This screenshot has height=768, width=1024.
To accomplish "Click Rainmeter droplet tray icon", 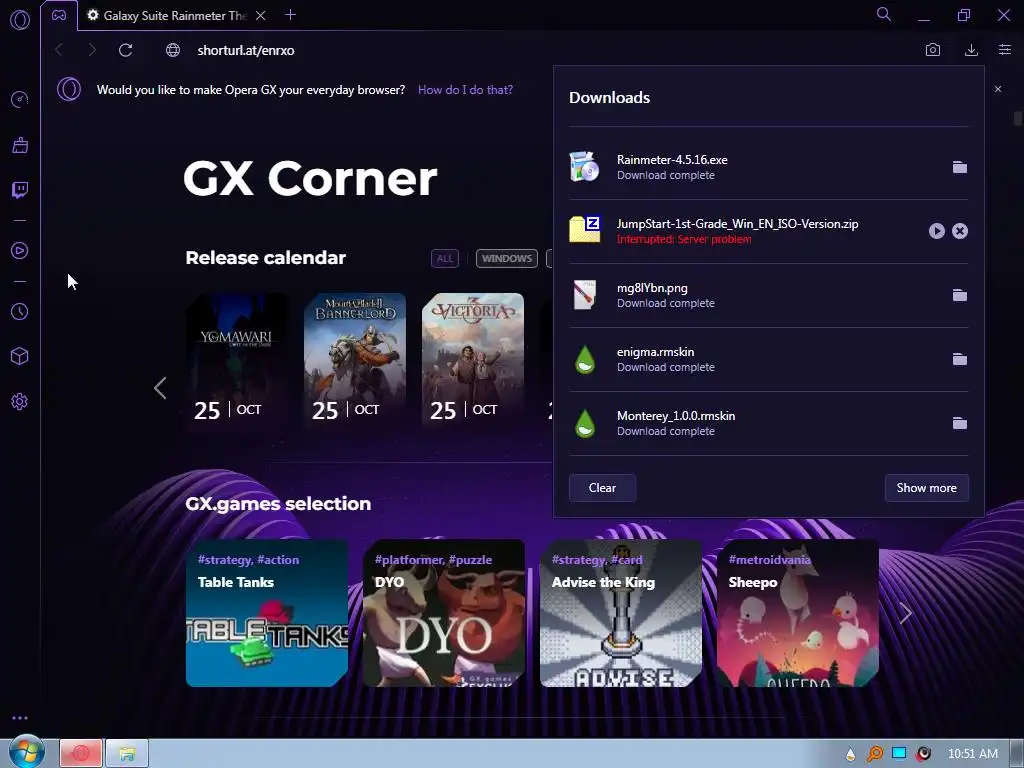I will [x=850, y=754].
